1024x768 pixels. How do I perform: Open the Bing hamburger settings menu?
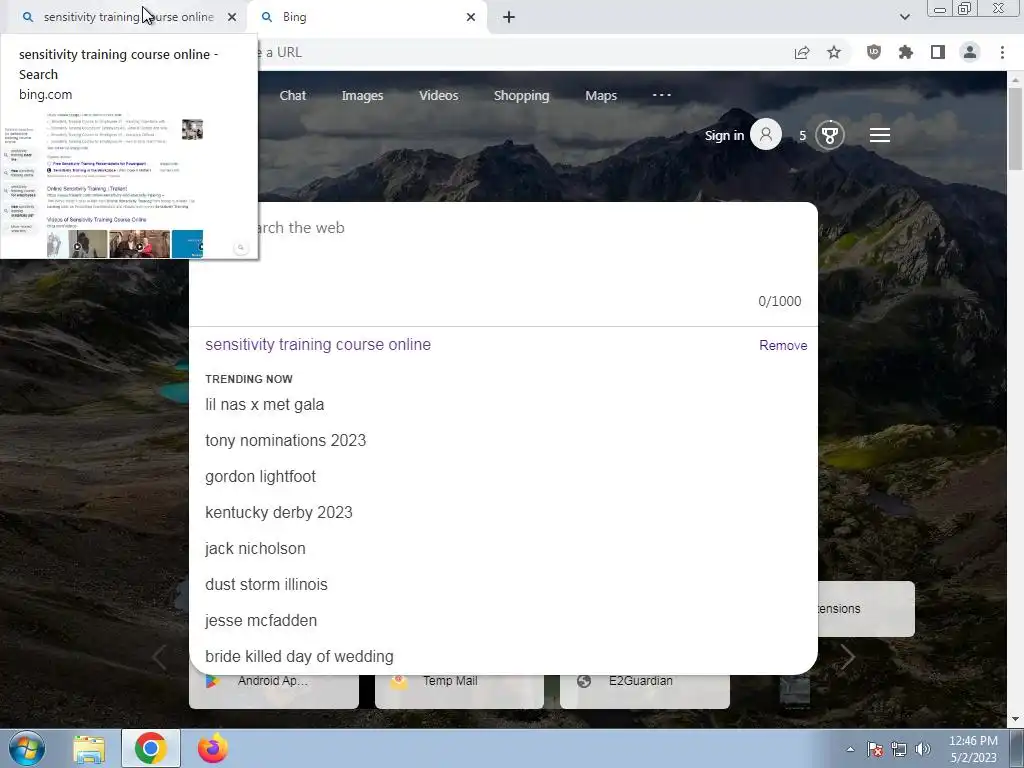tap(880, 135)
